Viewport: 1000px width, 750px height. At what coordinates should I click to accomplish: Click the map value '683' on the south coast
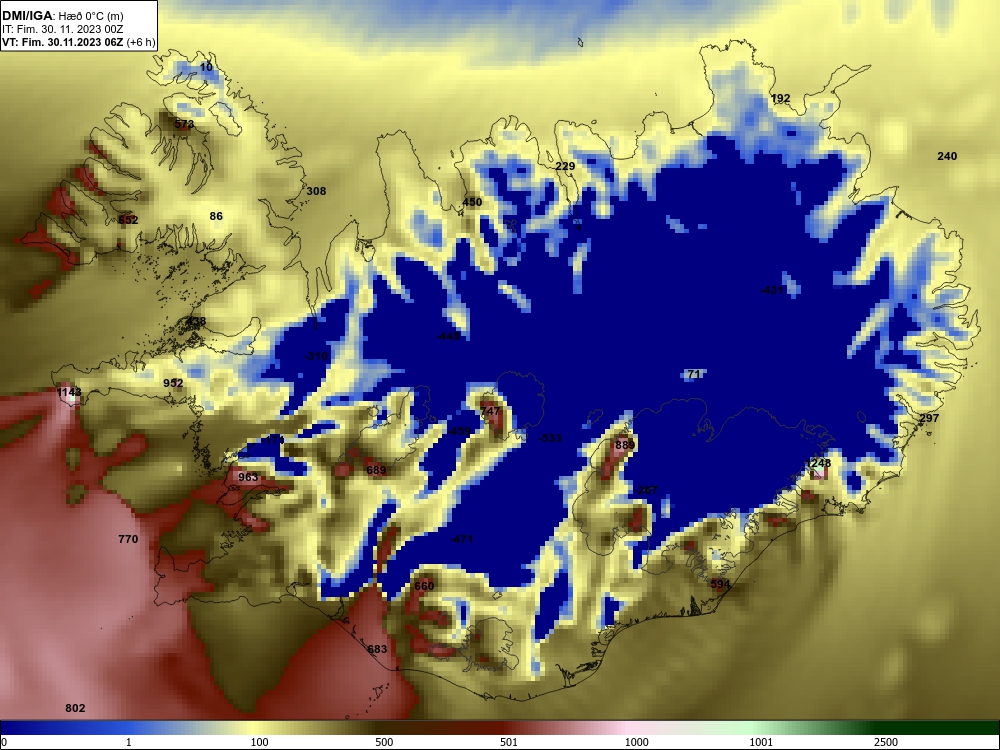pos(377,649)
